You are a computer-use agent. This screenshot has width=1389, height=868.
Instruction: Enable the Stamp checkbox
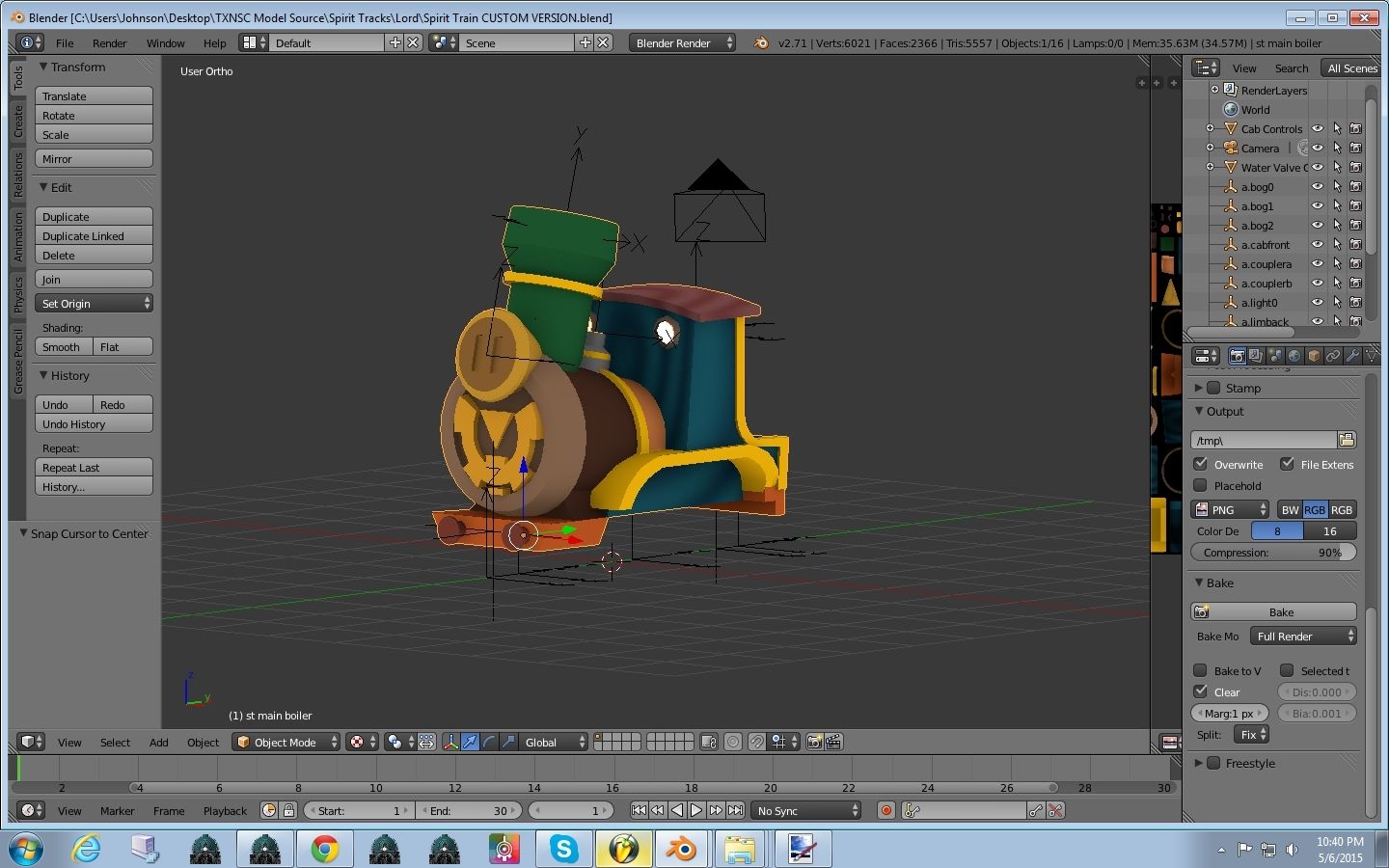1213,388
